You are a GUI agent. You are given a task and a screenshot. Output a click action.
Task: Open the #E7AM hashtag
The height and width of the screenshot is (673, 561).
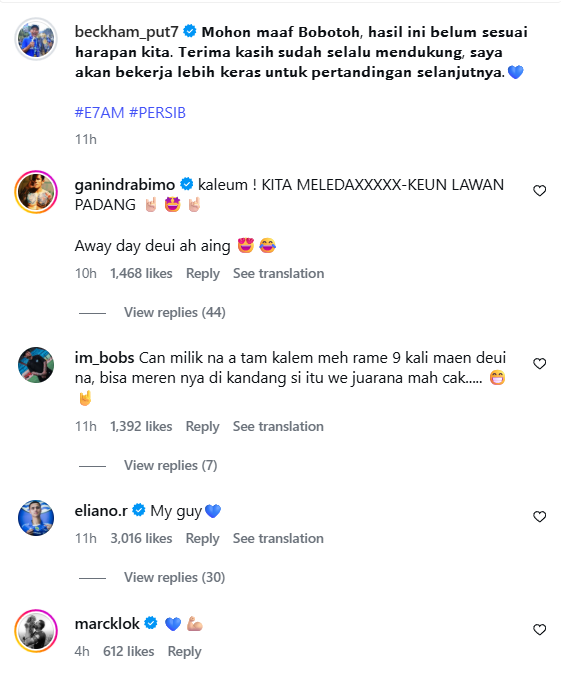(99, 113)
